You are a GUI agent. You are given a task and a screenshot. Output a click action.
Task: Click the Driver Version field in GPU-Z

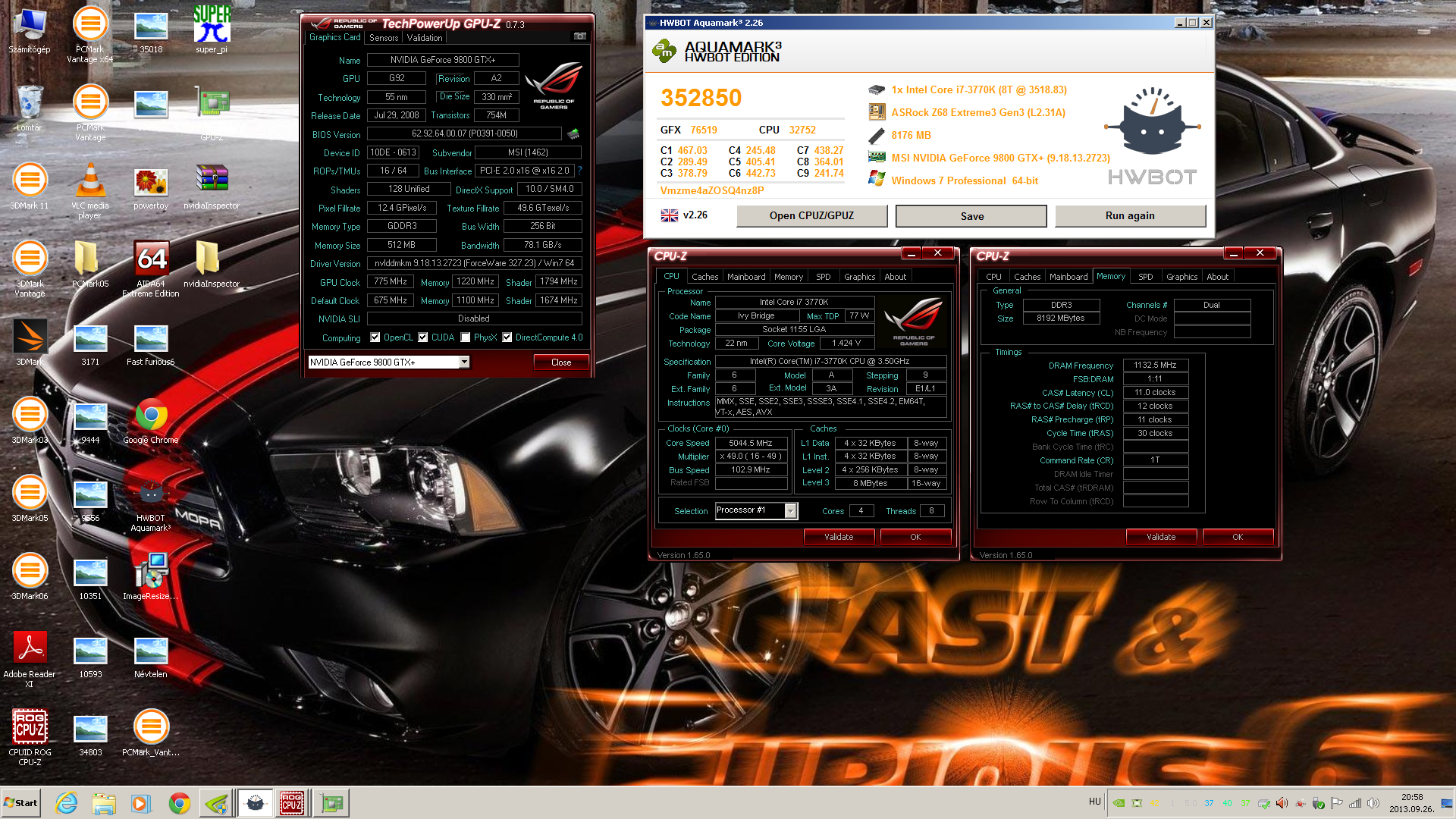[474, 263]
